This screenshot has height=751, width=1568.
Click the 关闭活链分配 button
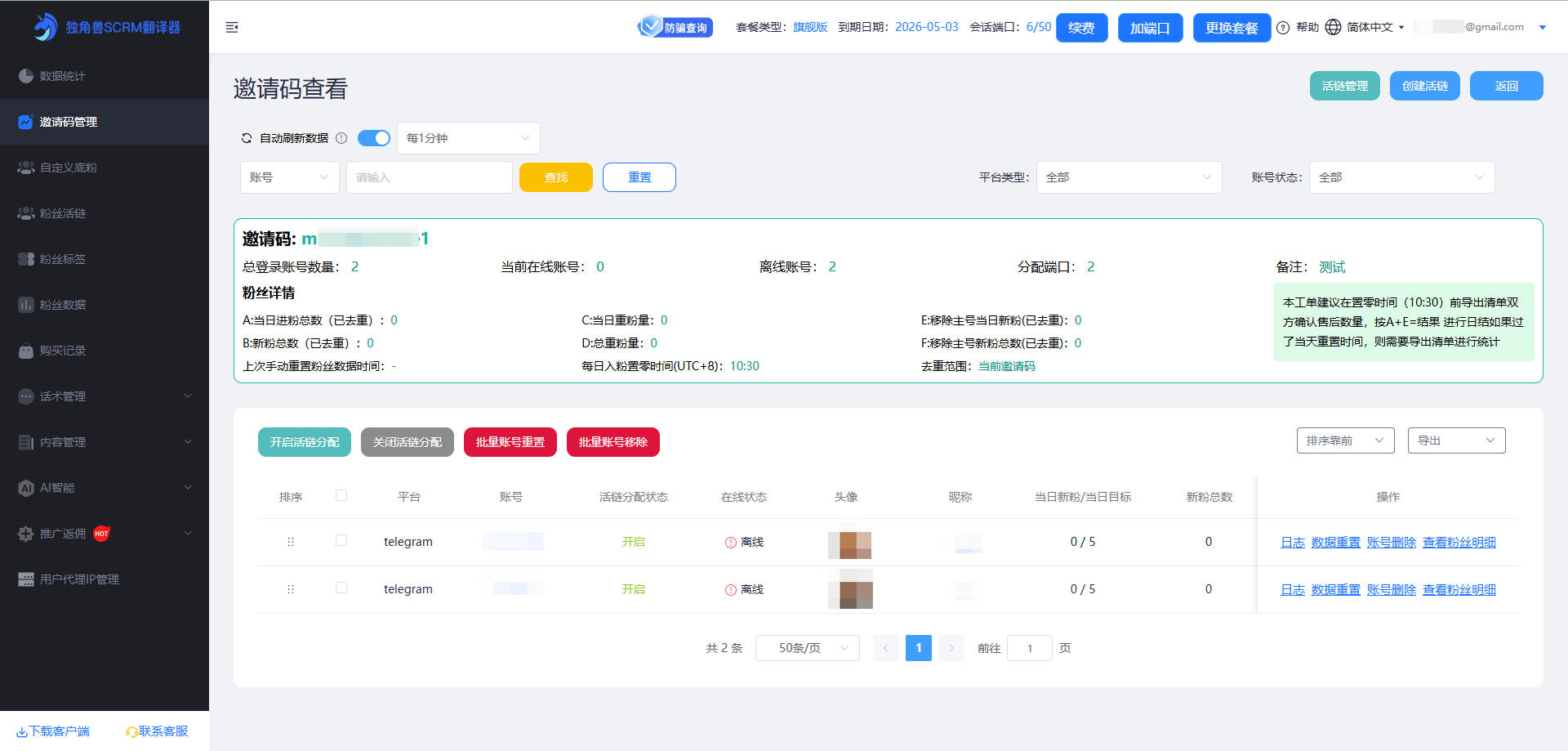[408, 442]
